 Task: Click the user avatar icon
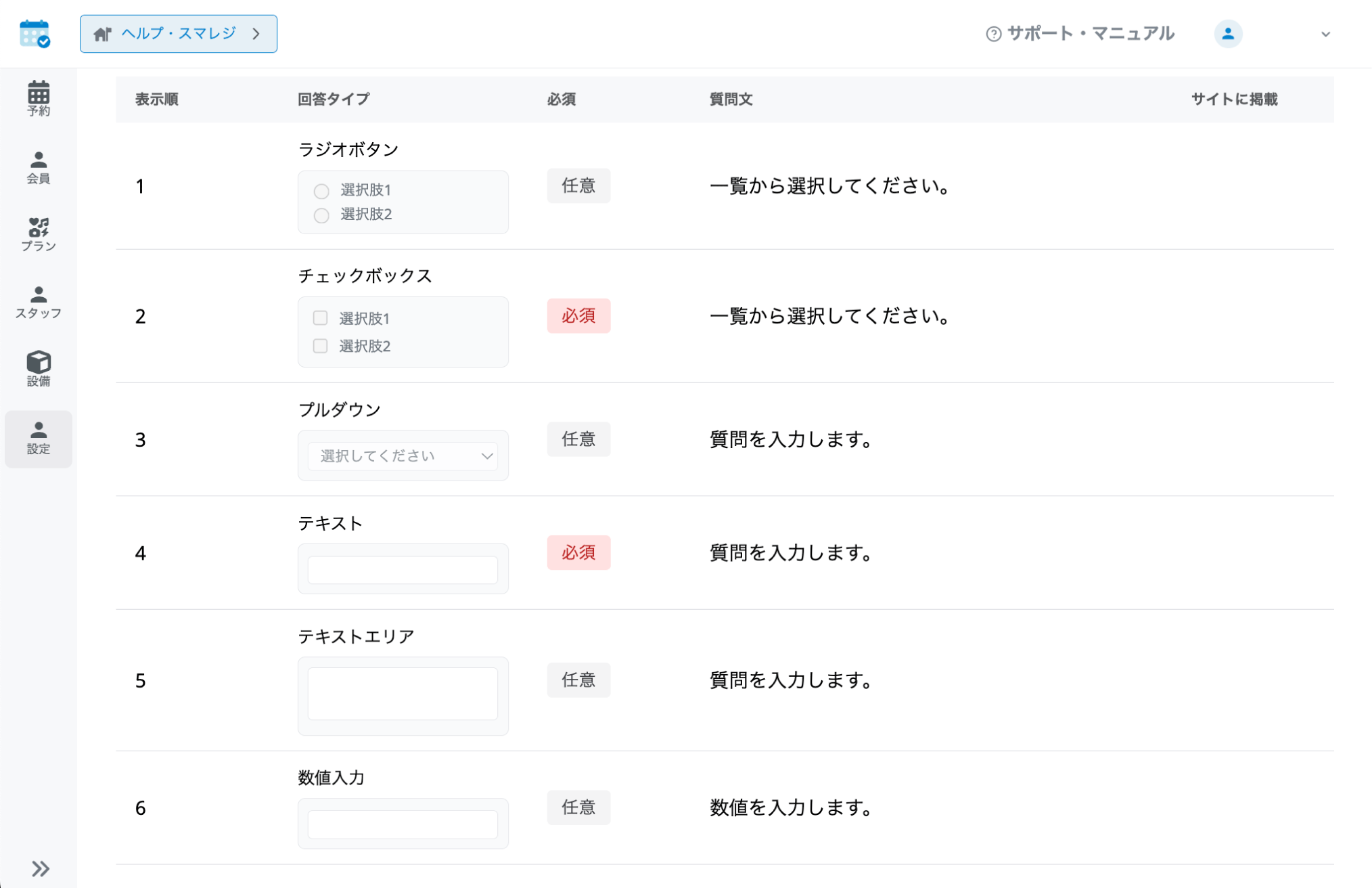[1228, 34]
